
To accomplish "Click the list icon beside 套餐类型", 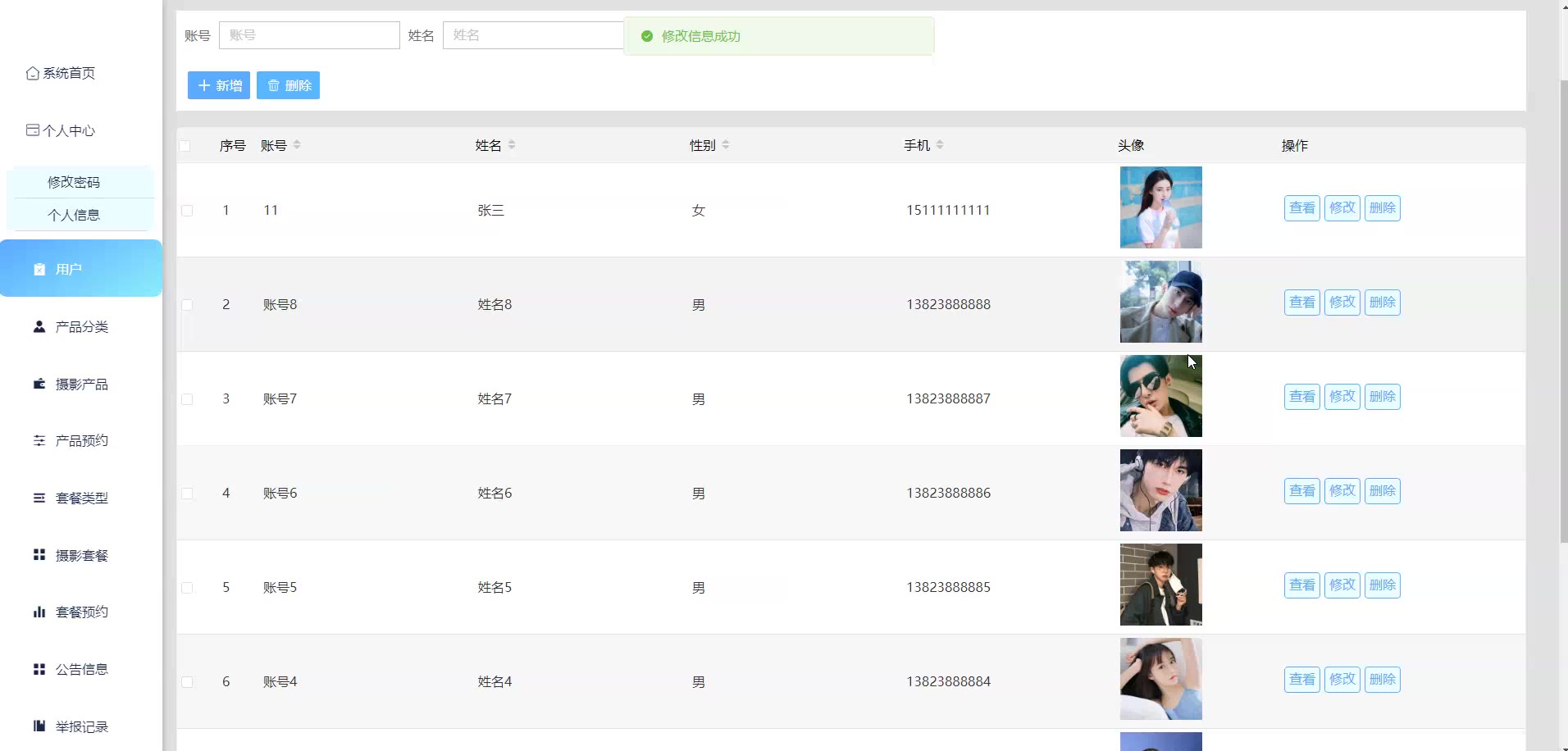I will coord(39,498).
